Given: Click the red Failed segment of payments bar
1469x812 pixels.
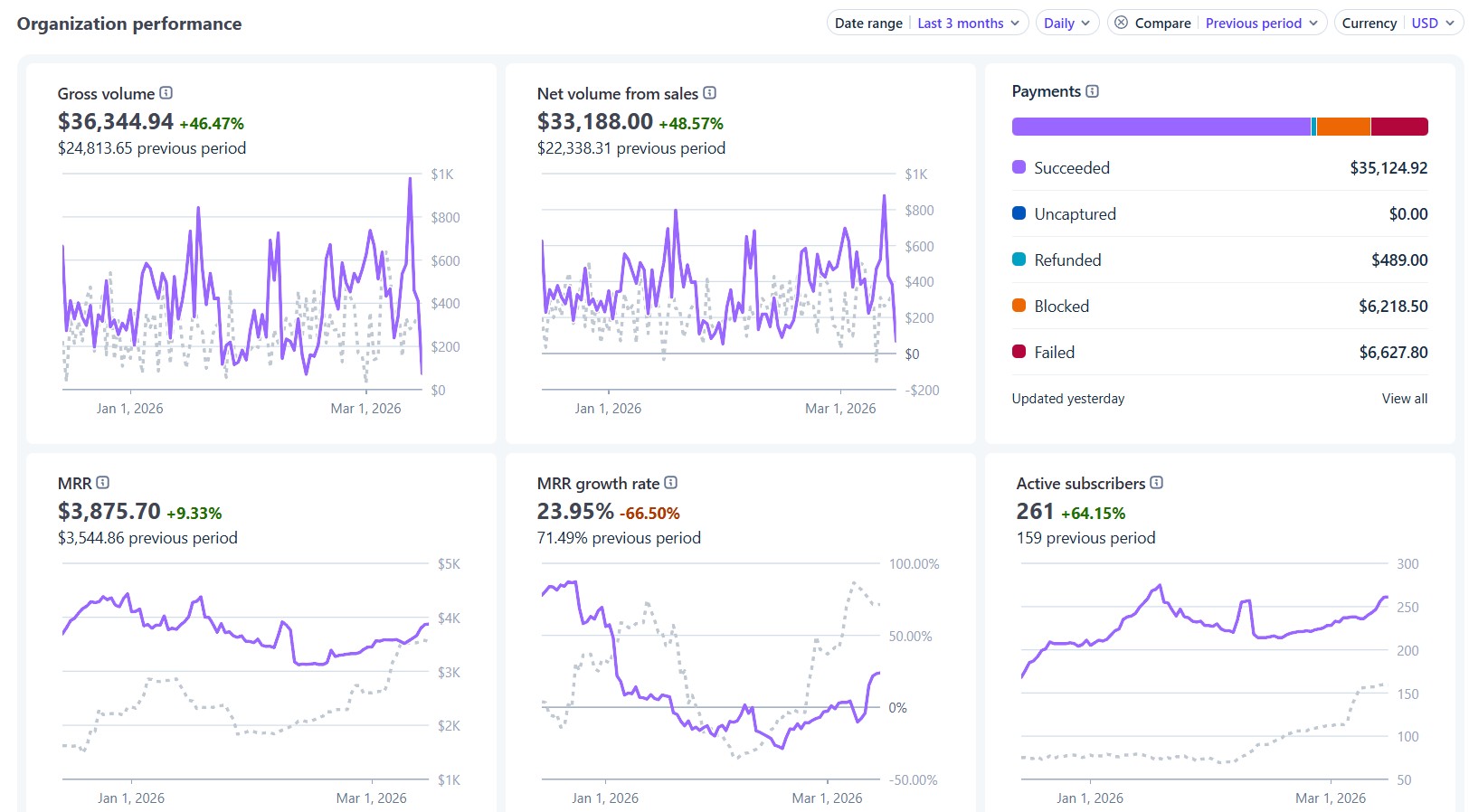Looking at the screenshot, I should point(1399,127).
